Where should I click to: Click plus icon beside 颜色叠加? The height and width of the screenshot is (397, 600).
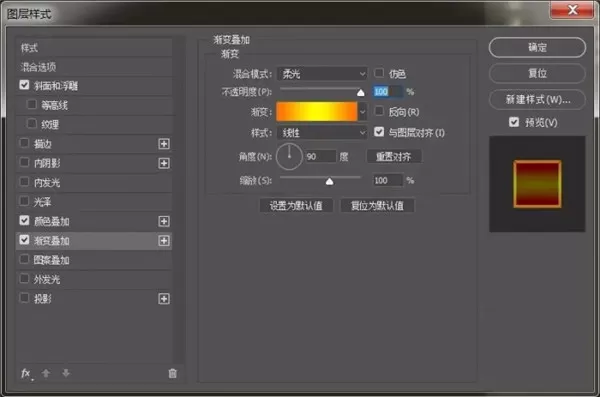(164, 221)
